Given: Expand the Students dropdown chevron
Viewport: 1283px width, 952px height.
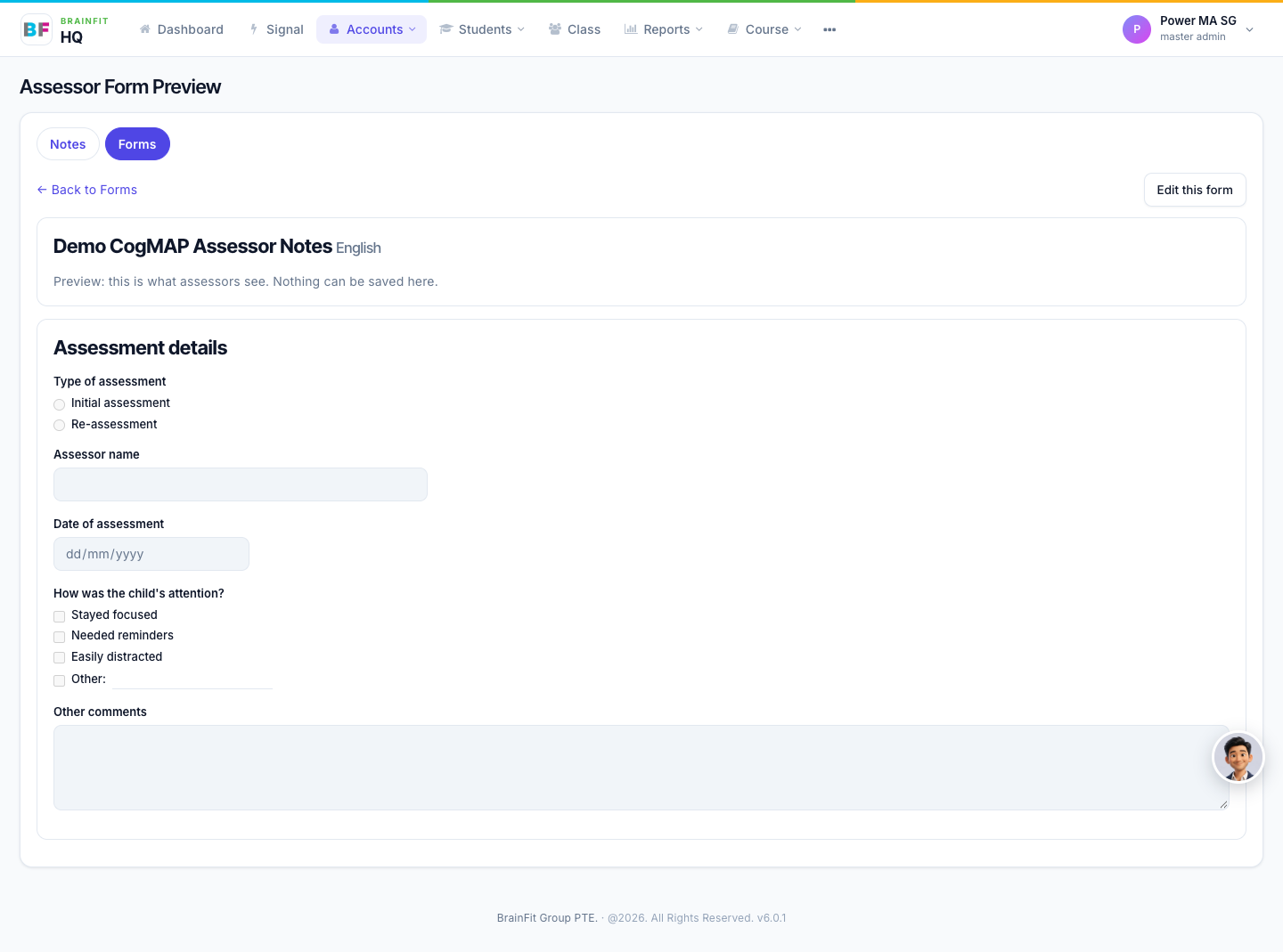Looking at the screenshot, I should [521, 29].
